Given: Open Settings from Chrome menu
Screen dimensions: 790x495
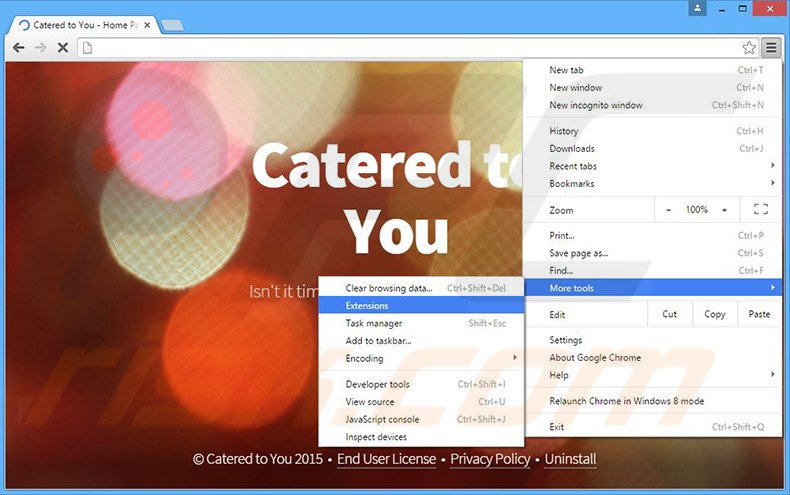Looking at the screenshot, I should (x=653, y=340).
